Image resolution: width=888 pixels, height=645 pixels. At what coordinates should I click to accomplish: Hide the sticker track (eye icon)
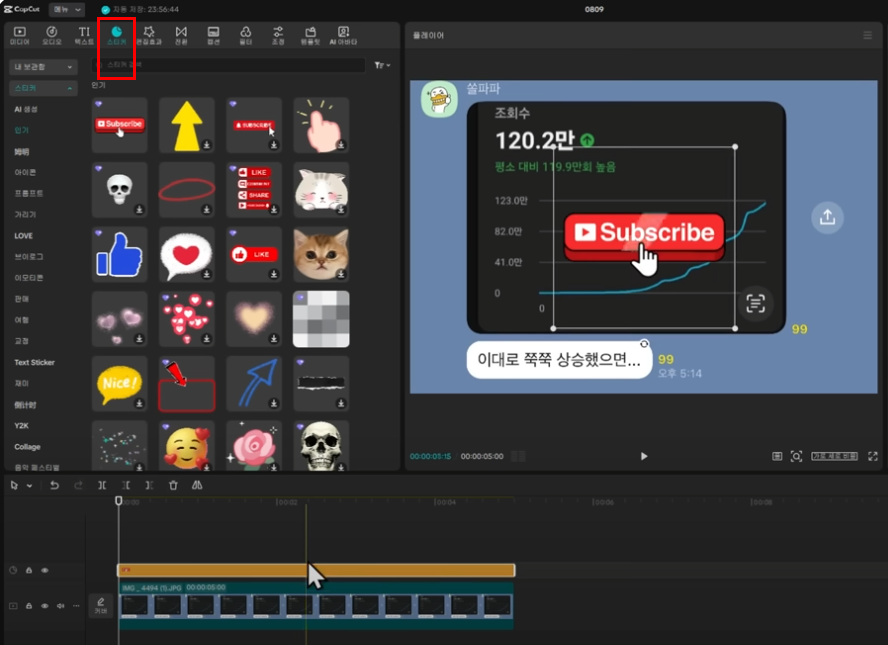click(x=45, y=570)
